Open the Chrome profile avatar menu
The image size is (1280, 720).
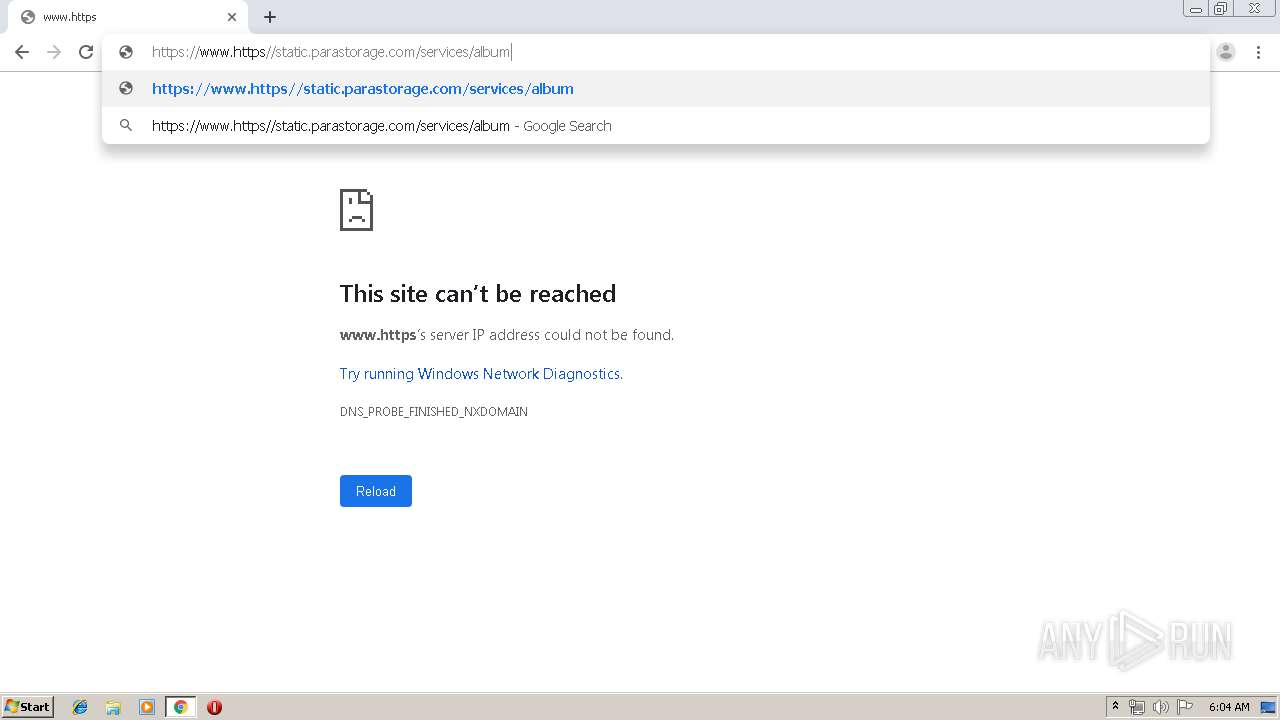[x=1226, y=52]
